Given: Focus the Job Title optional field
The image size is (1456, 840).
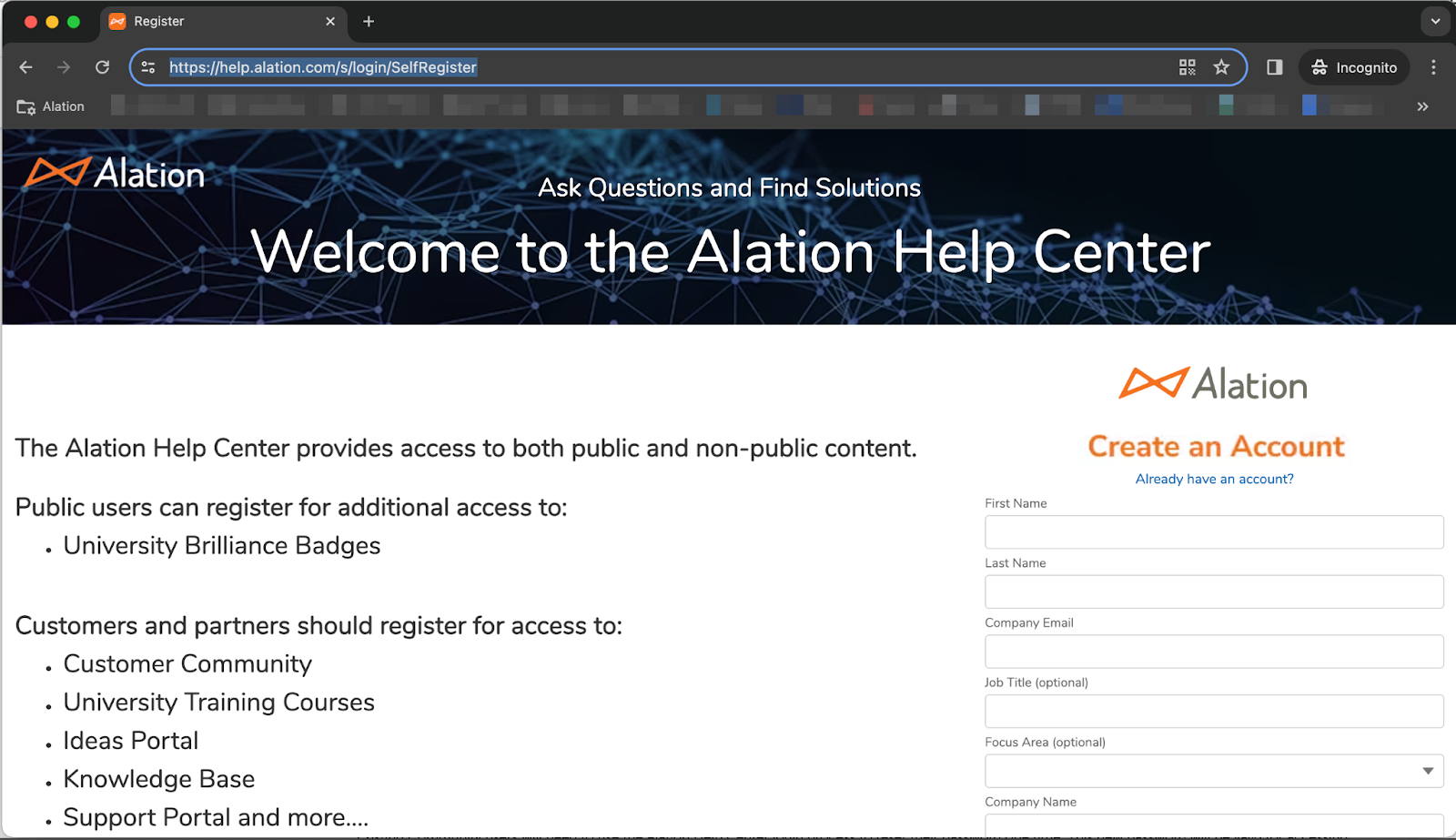Looking at the screenshot, I should tap(1214, 711).
